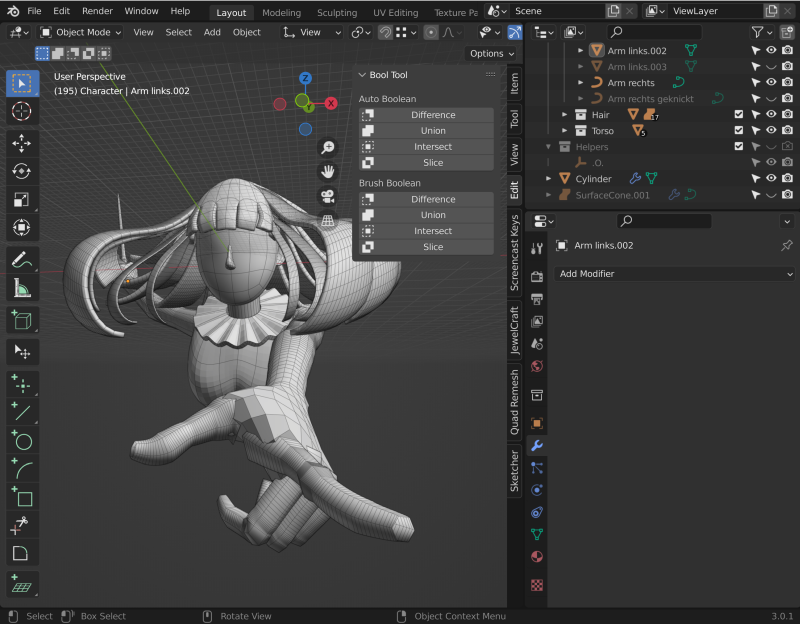Switch orthographic/perspective grid icon
800x624 pixels.
[328, 220]
